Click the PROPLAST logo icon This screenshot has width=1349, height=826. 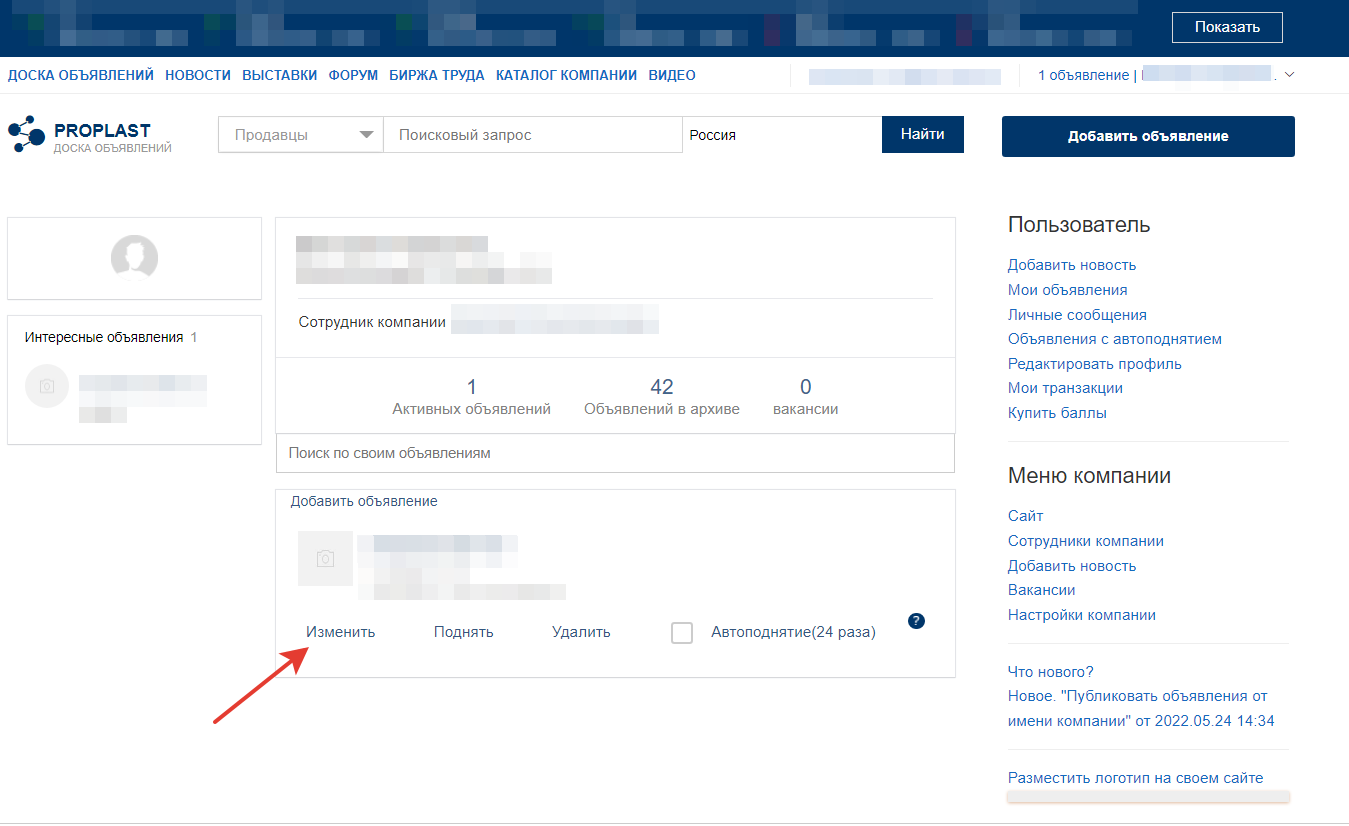point(27,135)
